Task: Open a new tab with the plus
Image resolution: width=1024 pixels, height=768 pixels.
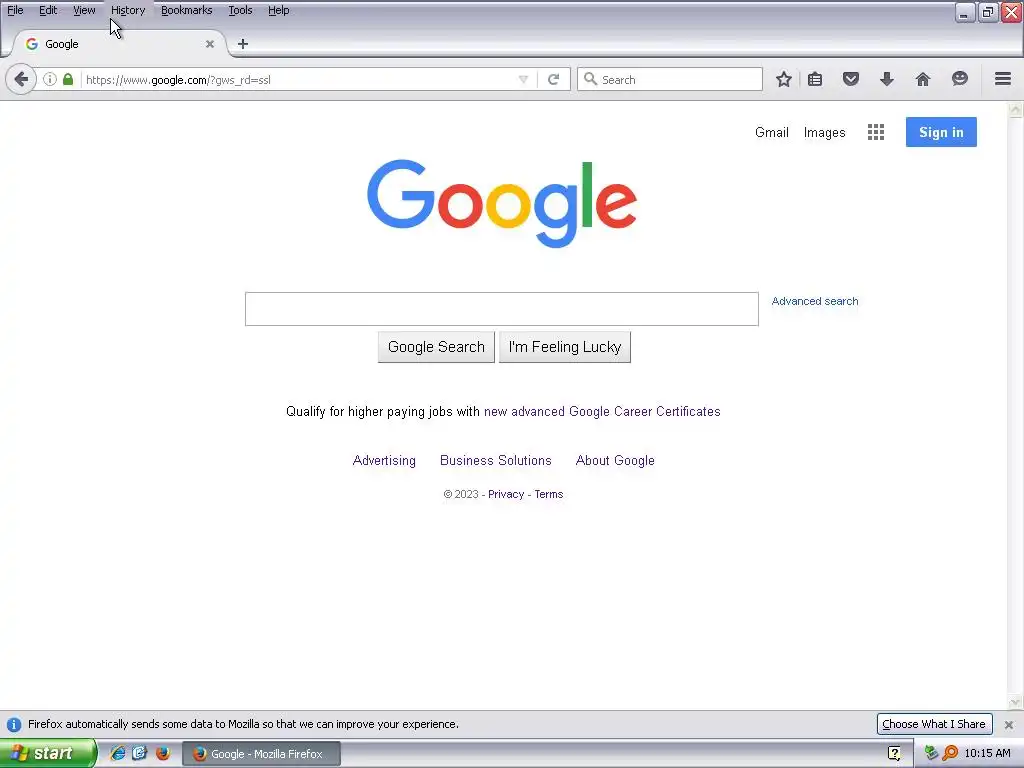Action: (243, 44)
